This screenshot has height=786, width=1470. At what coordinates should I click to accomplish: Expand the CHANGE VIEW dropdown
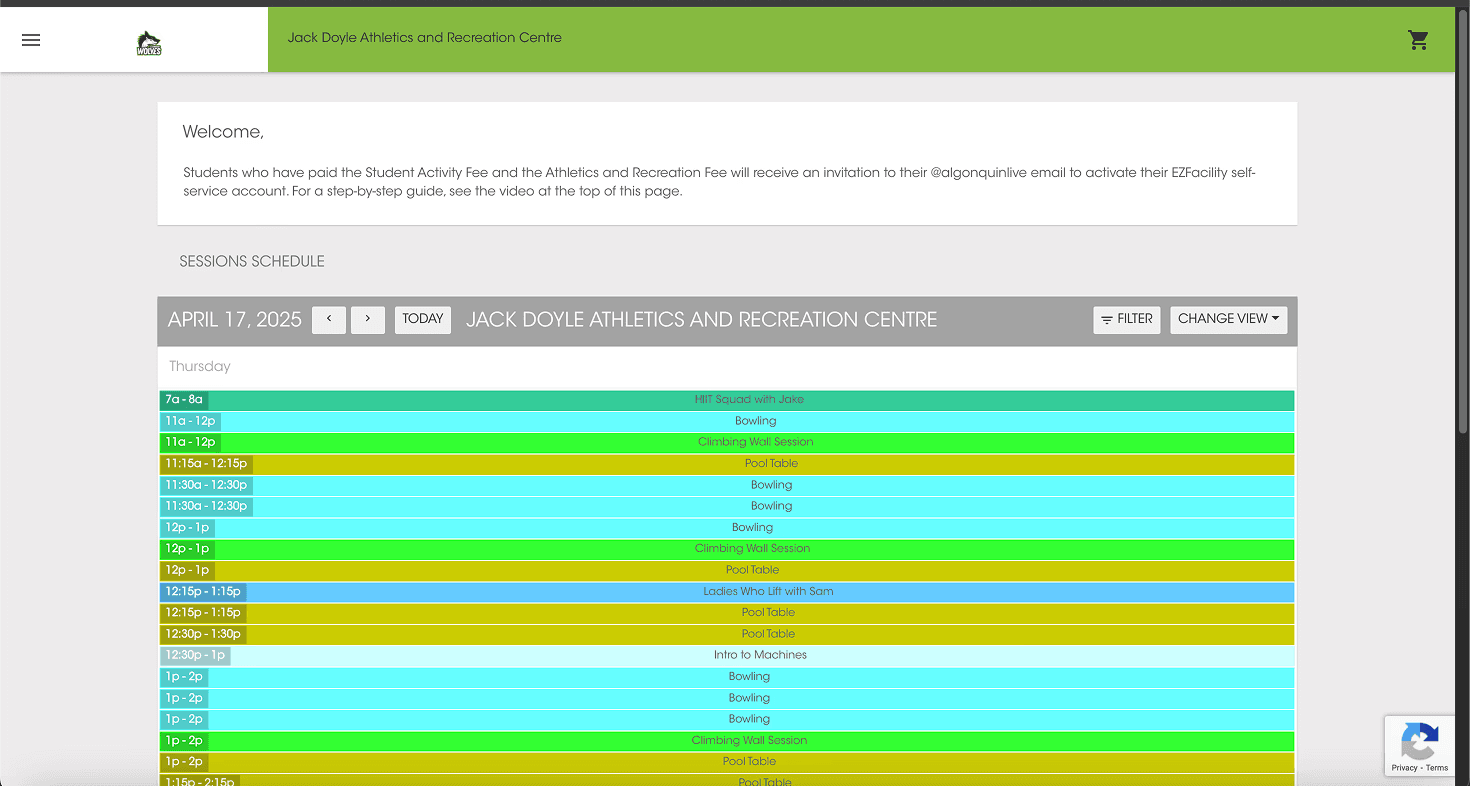(x=1229, y=319)
